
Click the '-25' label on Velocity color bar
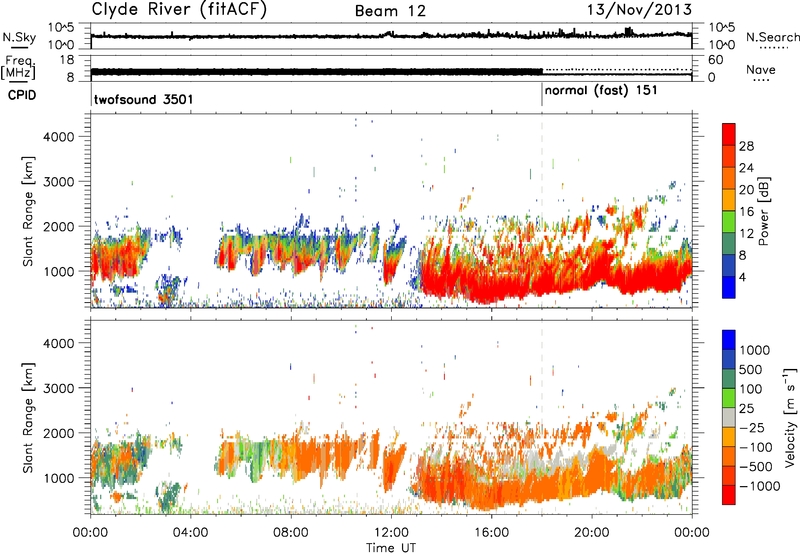tap(751, 428)
